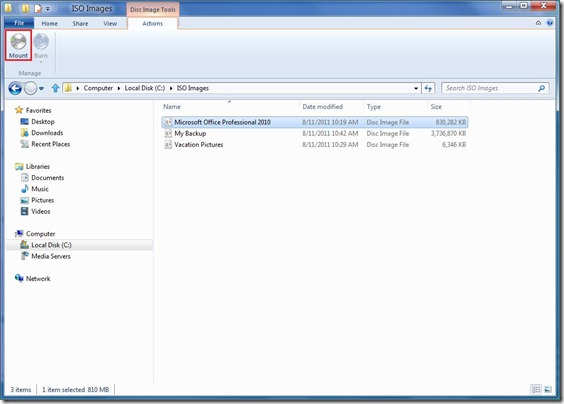Select Microsoft Office Professional 2010 image file
The image size is (564, 404).
[x=315, y=122]
